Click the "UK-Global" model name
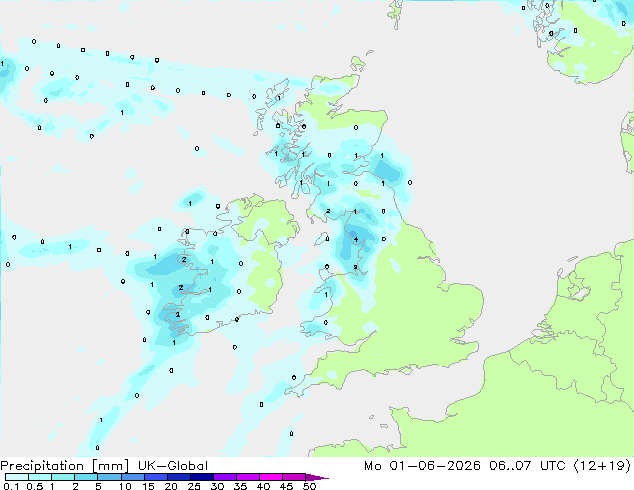Image resolution: width=634 pixels, height=490 pixels. (x=173, y=466)
